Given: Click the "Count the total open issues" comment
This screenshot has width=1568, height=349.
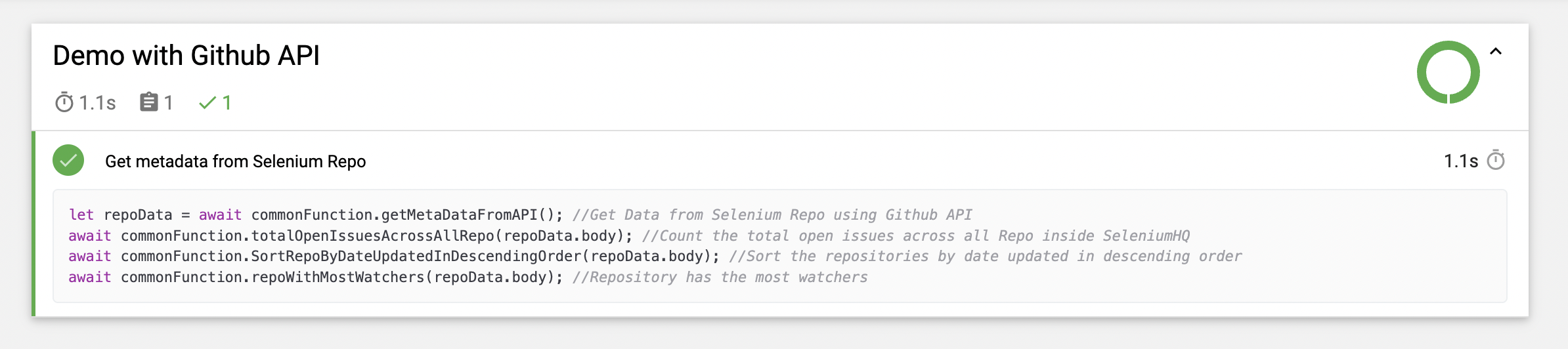Looking at the screenshot, I should [x=915, y=236].
